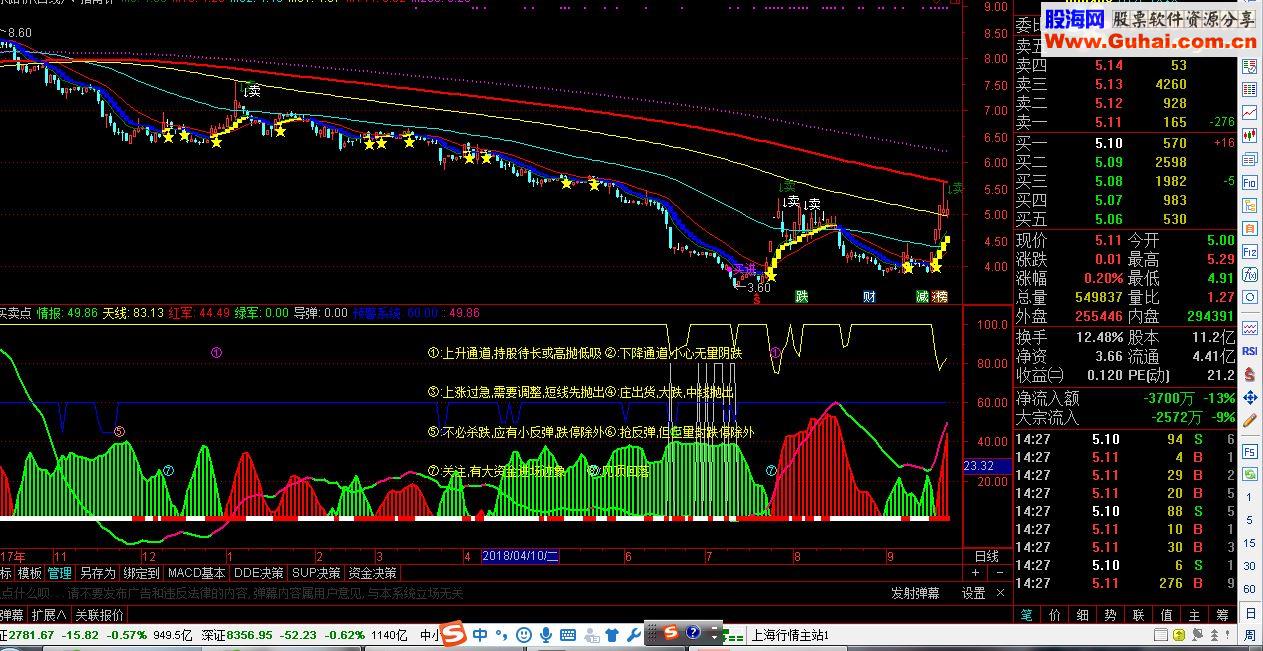Open the F10 company info icon
Viewport: 1263px width, 651px height.
click(x=1249, y=183)
